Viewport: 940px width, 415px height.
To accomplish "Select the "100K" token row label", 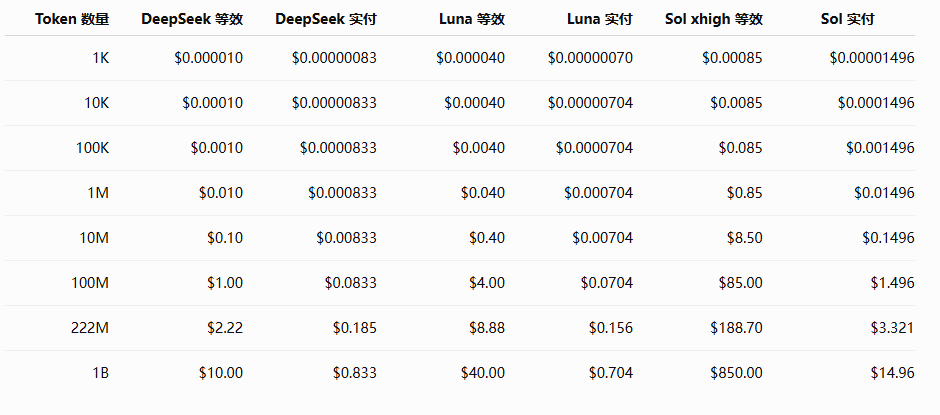I will click(x=92, y=148).
